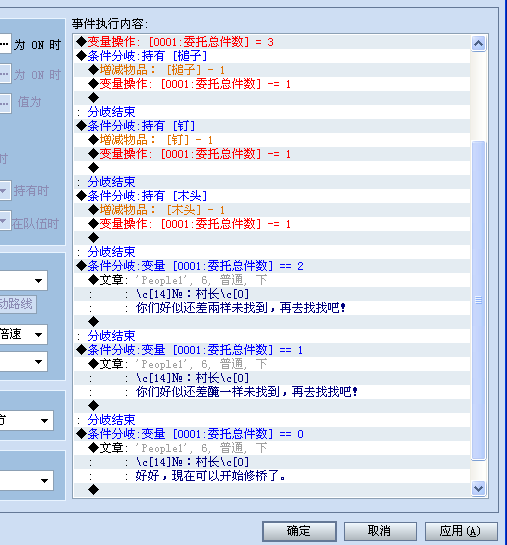Screen dimensions: 507x545
Task: Select condition line 委托总件数 == 1
Action: pos(272,350)
